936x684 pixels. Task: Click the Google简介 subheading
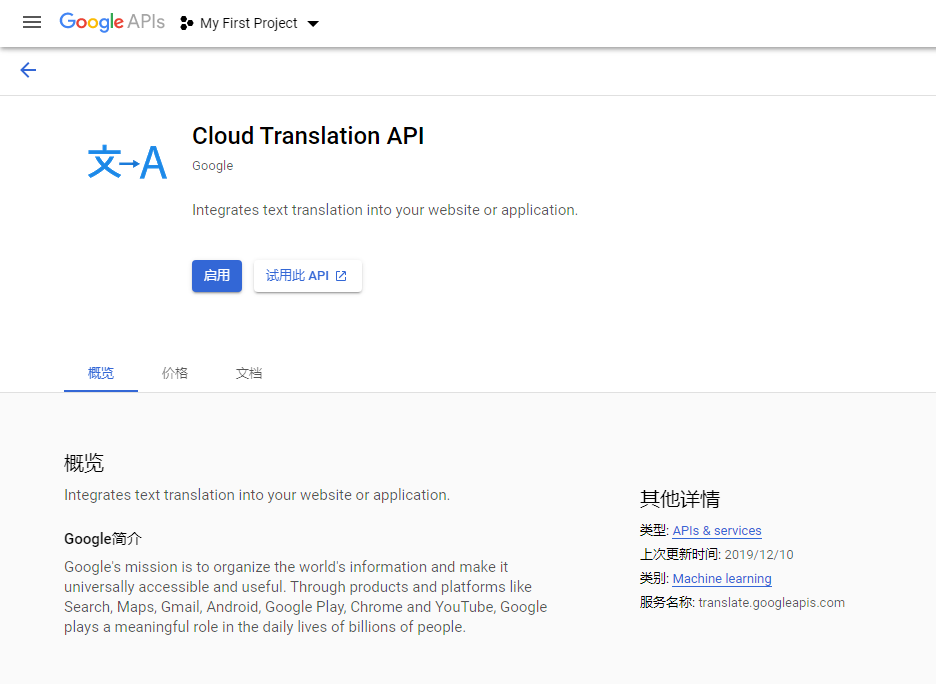pos(103,539)
